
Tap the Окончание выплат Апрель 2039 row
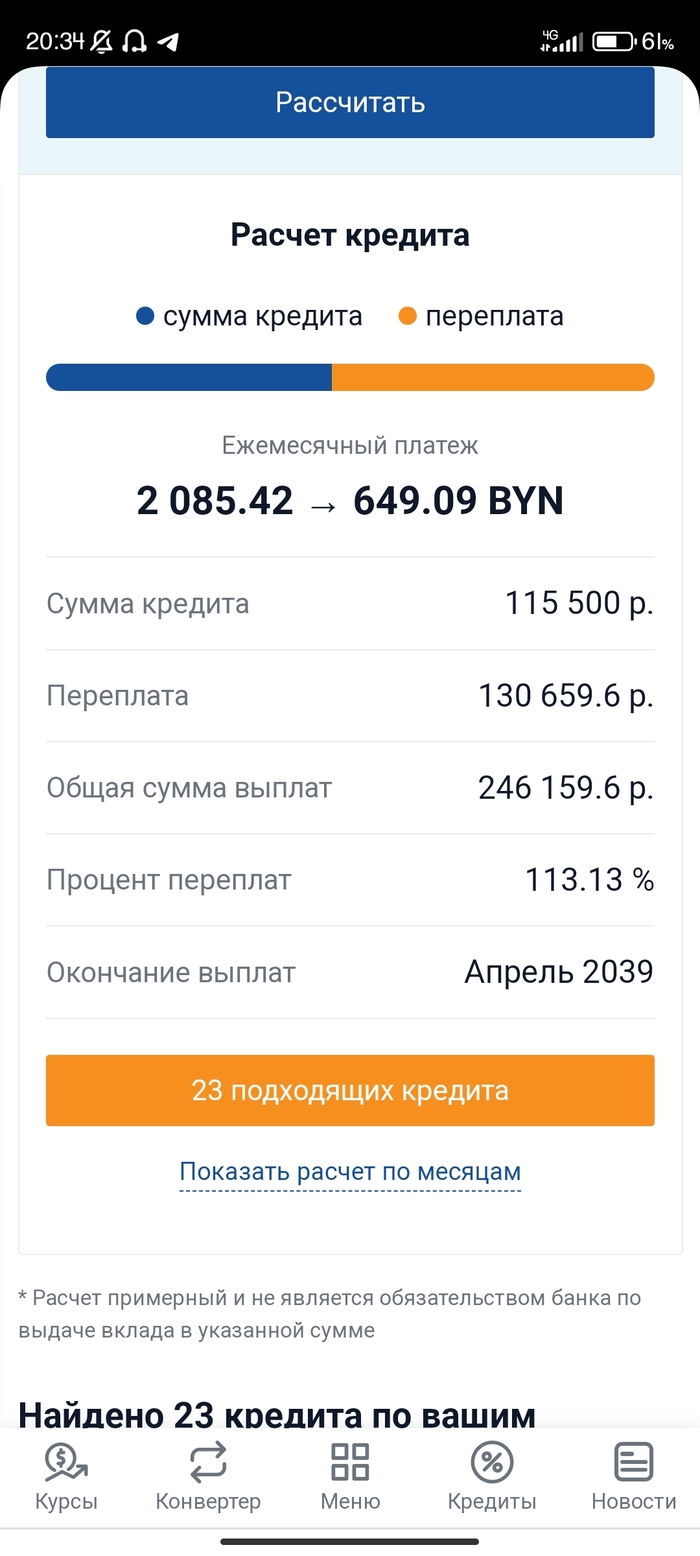pos(350,972)
